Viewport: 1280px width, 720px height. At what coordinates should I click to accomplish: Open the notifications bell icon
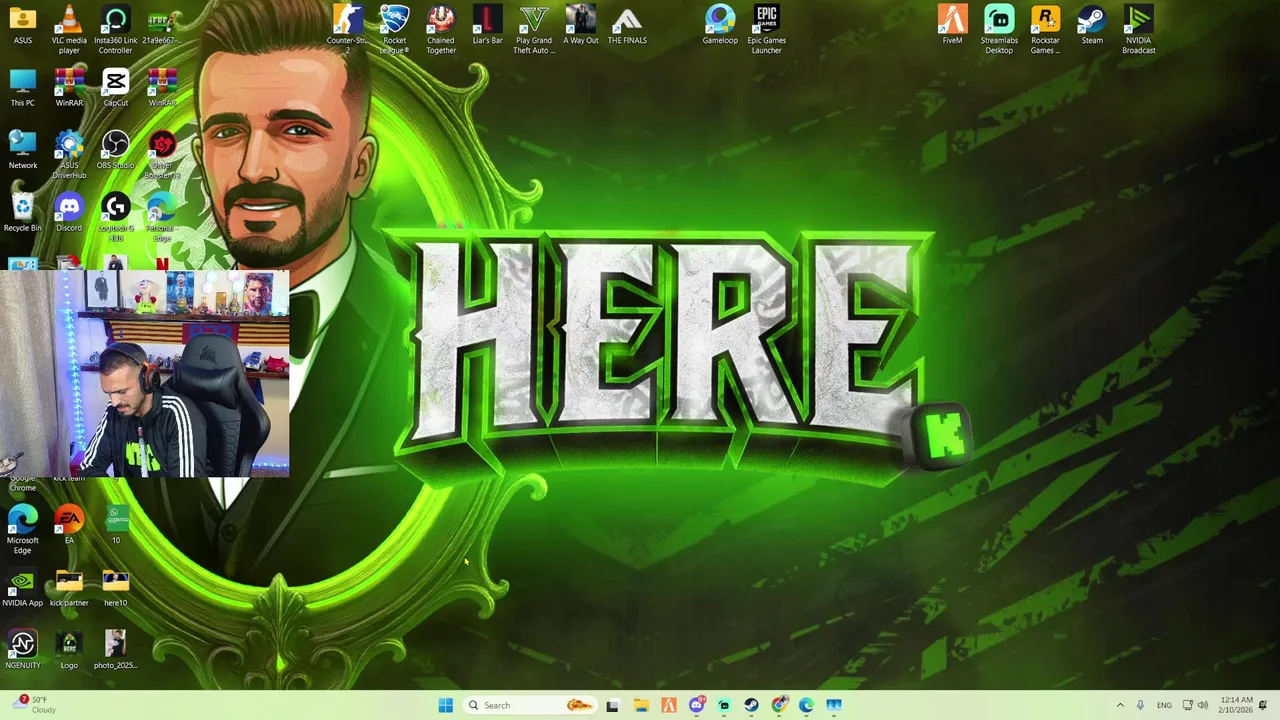(1263, 705)
